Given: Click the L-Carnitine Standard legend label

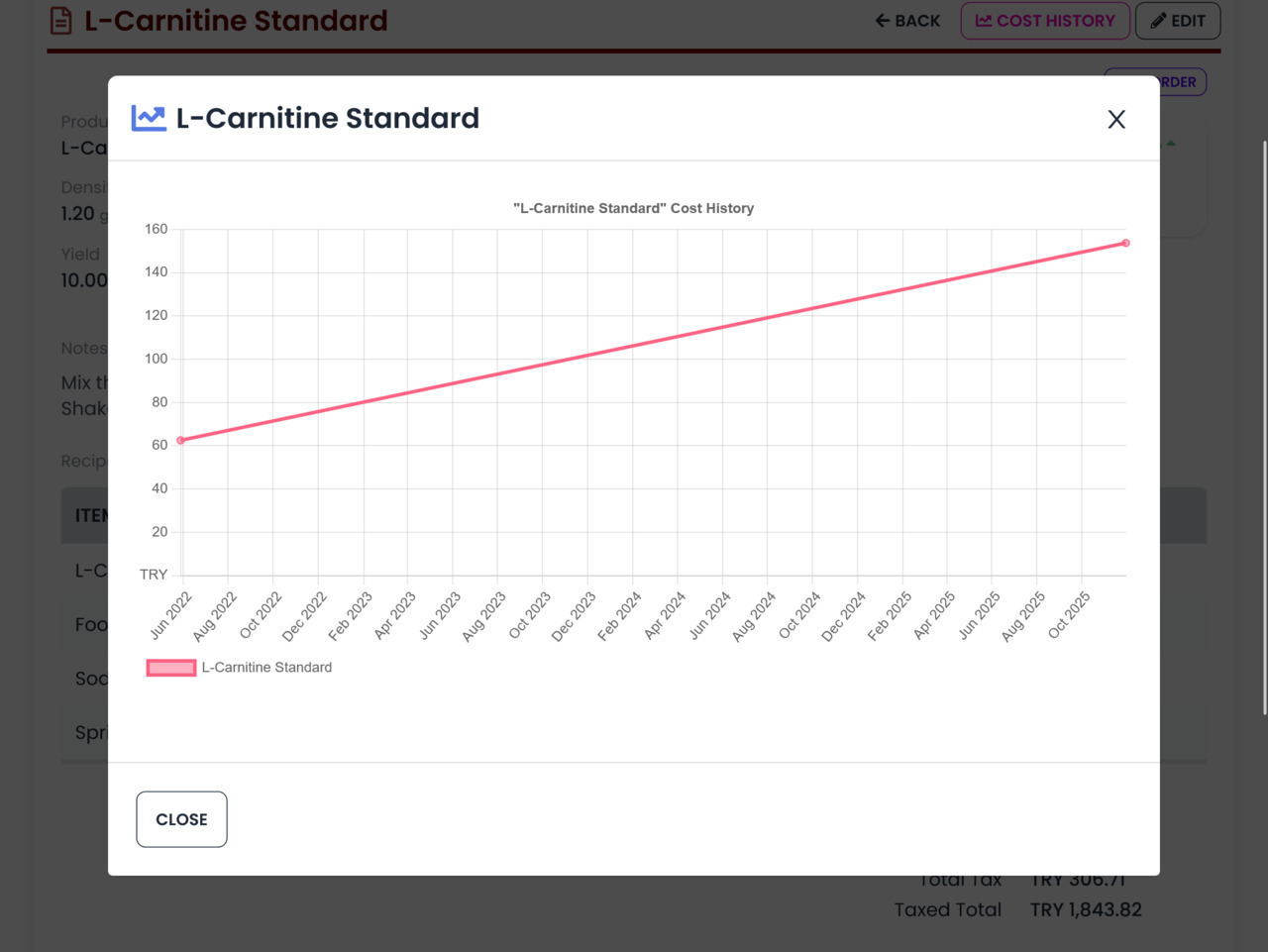Looking at the screenshot, I should click(x=266, y=668).
